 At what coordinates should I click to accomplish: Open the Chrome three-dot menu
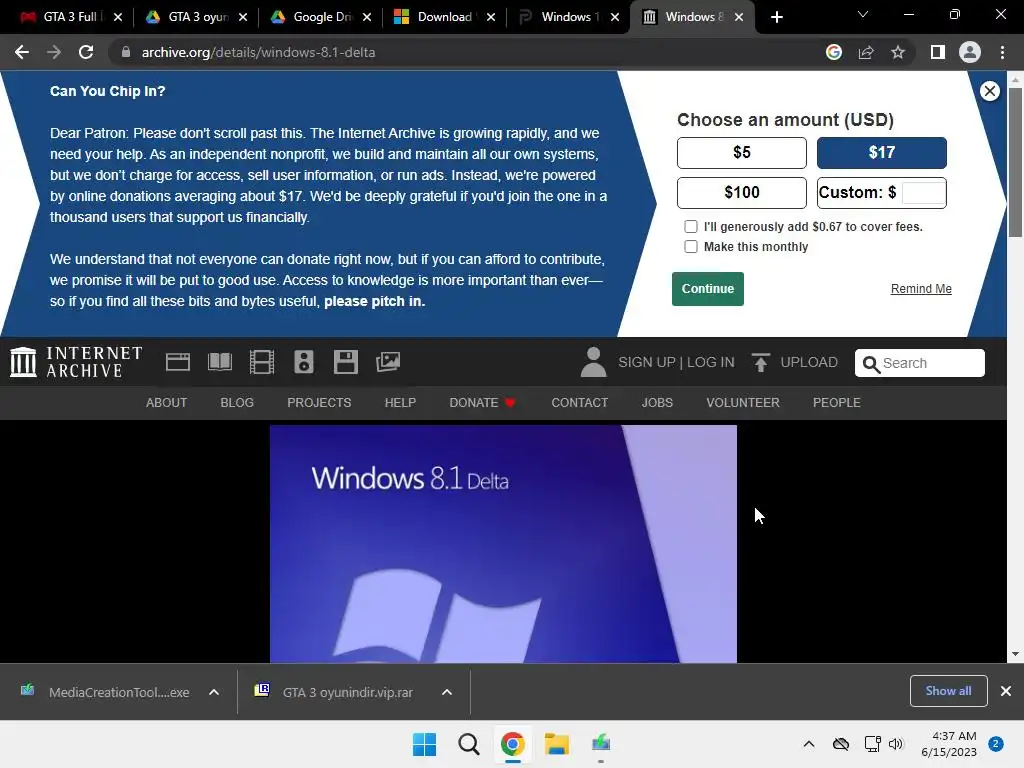[1002, 52]
